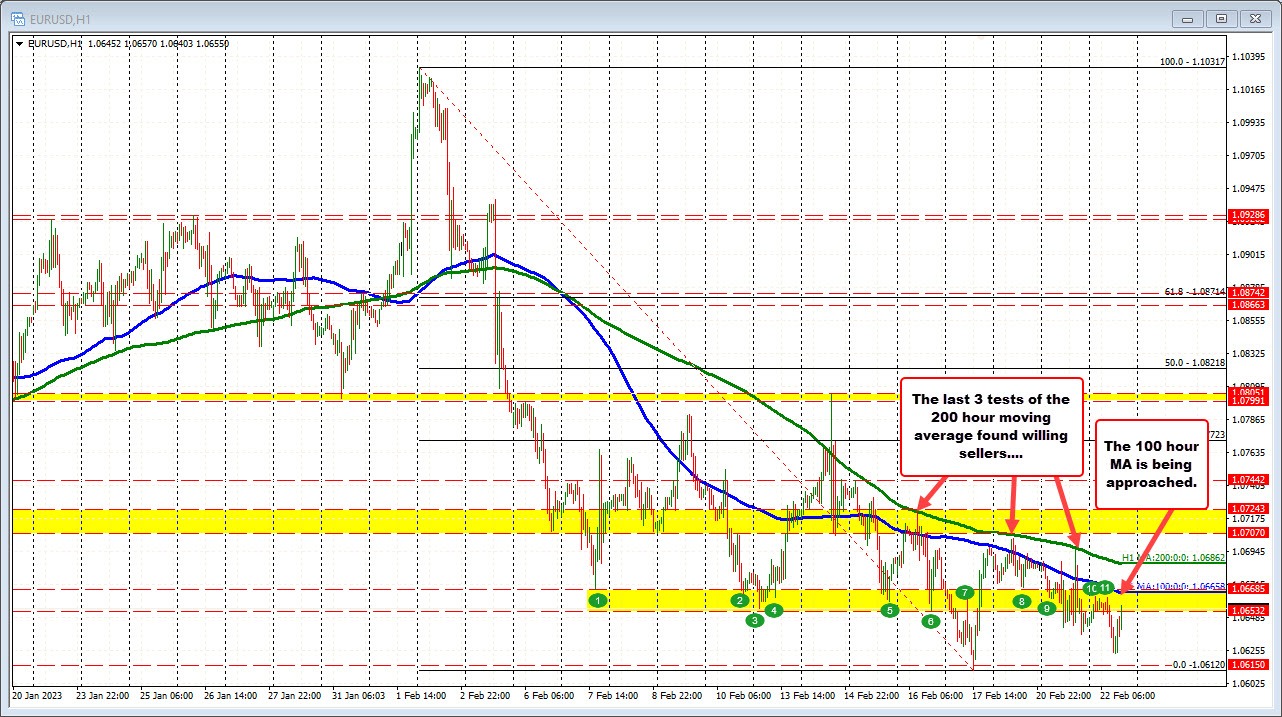Viewport: 1282px width, 717px height.
Task: Click the 100 hour MA annotation box
Action: click(x=1151, y=463)
